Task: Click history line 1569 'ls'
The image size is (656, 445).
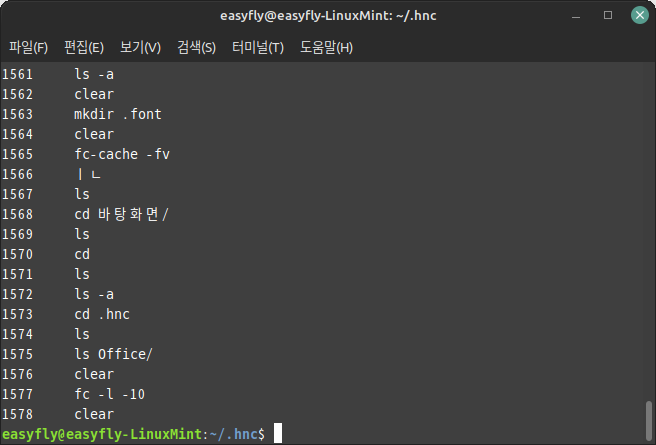Action: click(x=46, y=234)
